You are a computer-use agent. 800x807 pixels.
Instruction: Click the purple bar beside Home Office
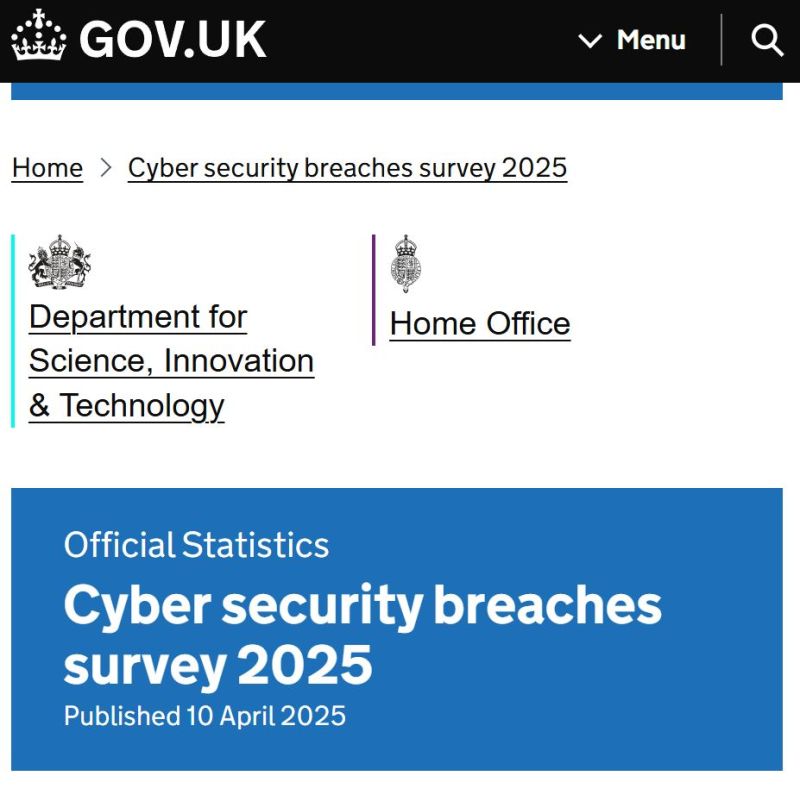[x=374, y=290]
